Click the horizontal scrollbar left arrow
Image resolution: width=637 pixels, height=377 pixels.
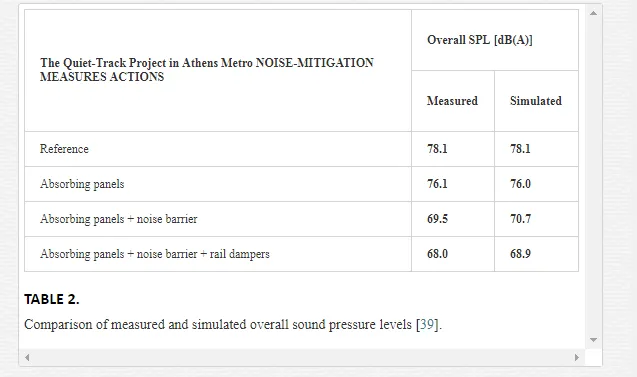pyautogui.click(x=27, y=358)
